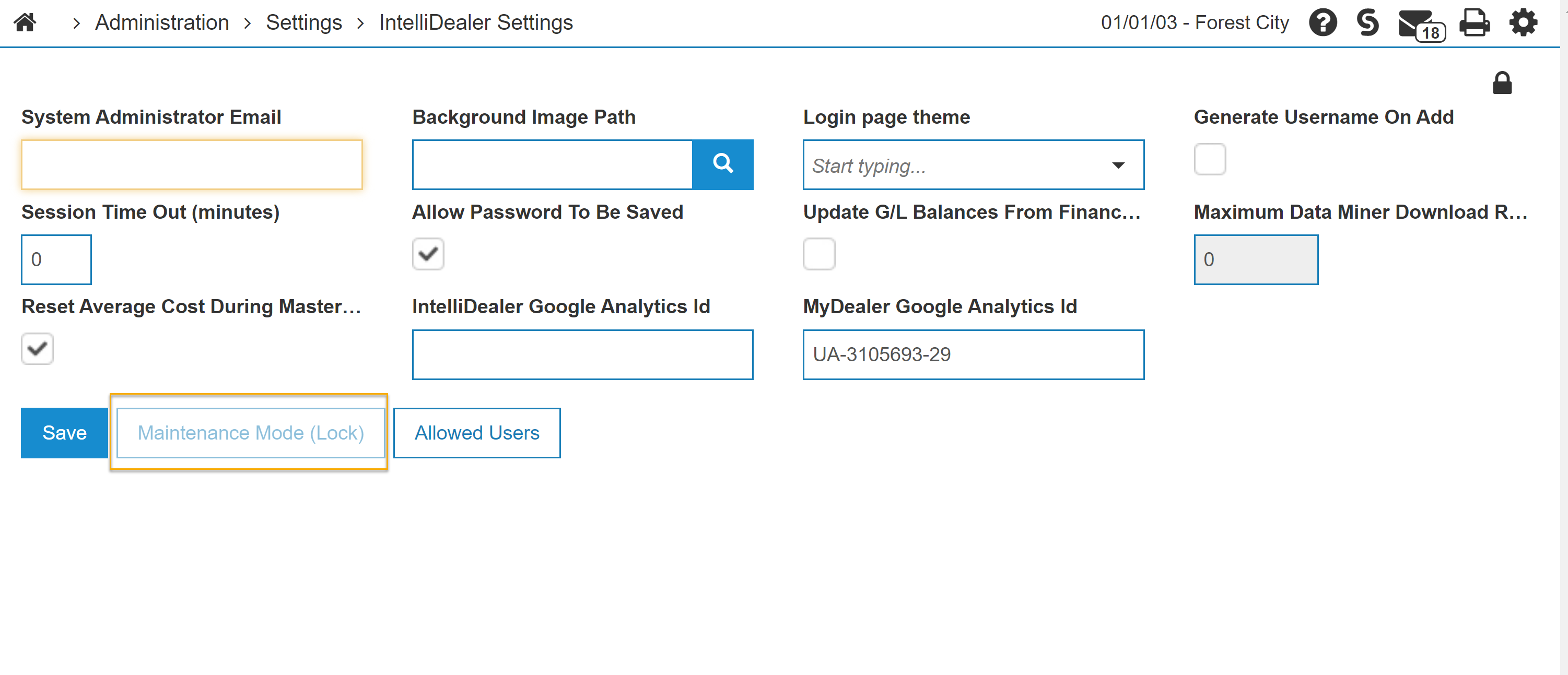Viewport: 1568px width, 675px height.
Task: Open the settings gear icon
Action: [x=1523, y=23]
